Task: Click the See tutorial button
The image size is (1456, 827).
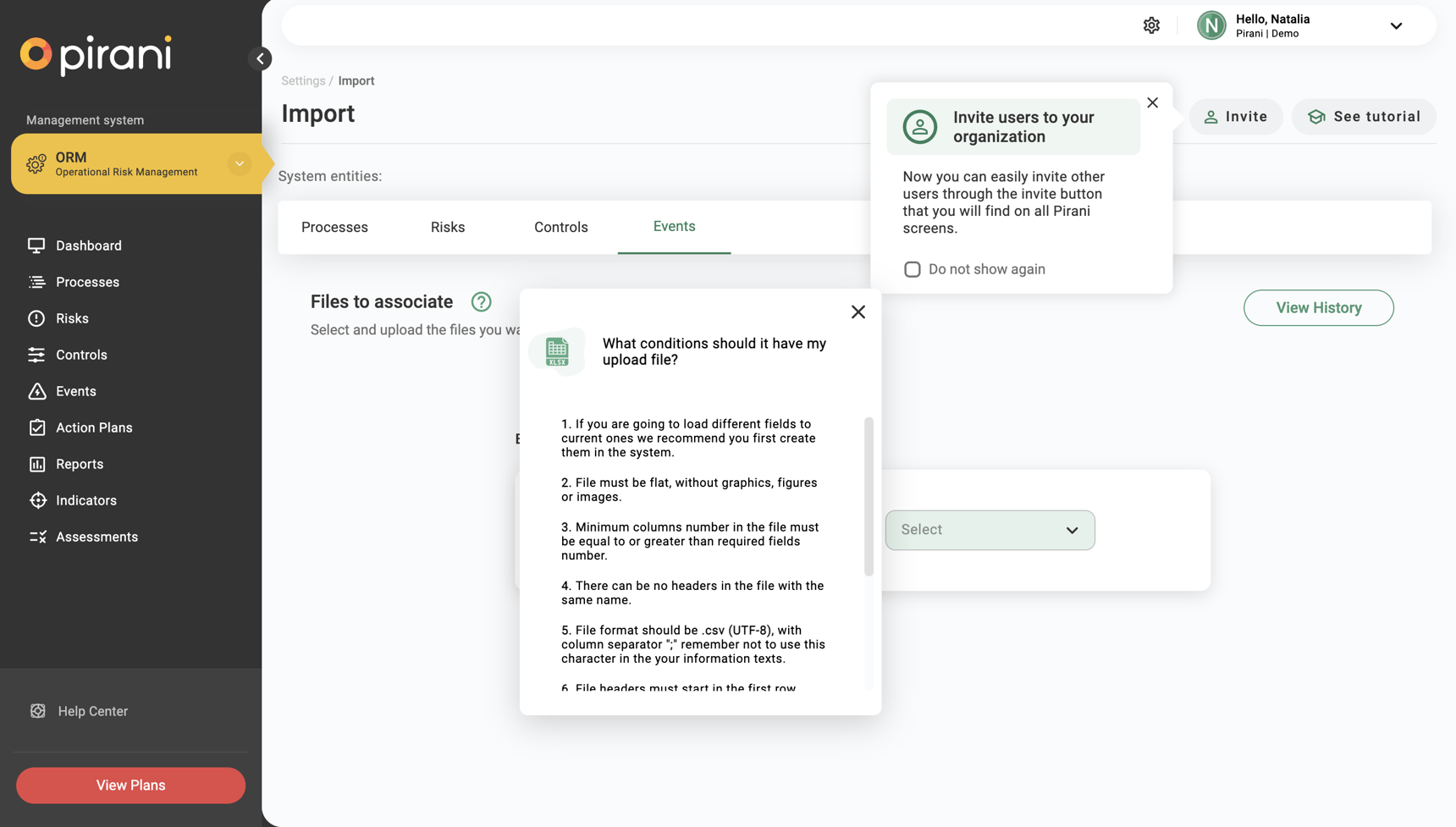Action: 1364,117
